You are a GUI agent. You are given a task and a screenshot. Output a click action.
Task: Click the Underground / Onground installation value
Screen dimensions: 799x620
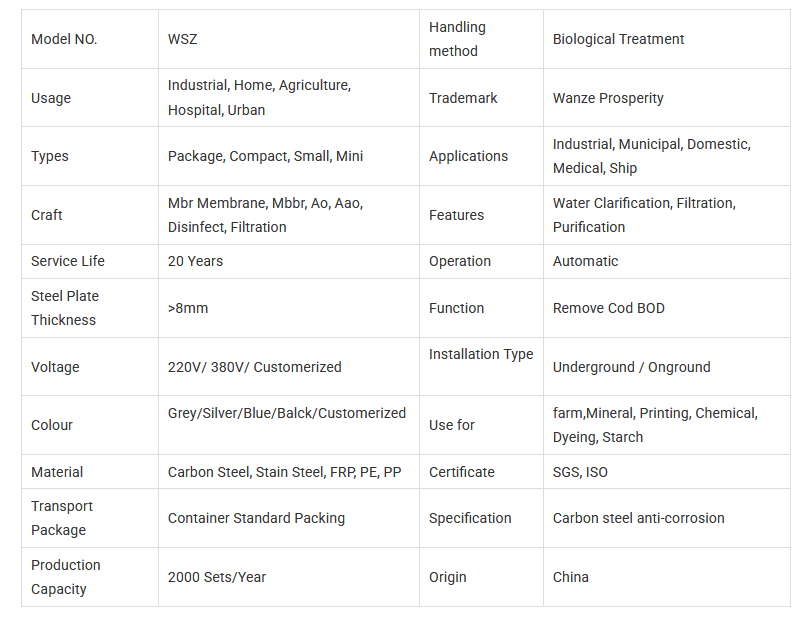(x=631, y=367)
